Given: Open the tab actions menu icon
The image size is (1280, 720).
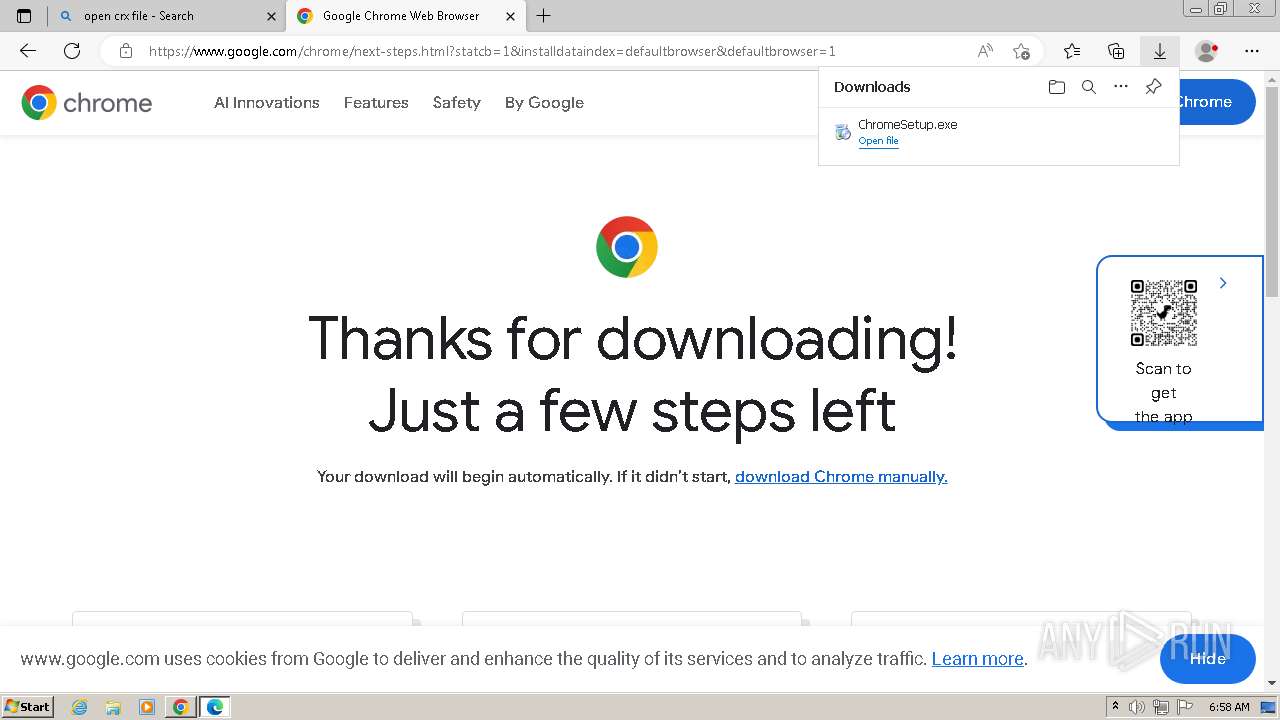Looking at the screenshot, I should tap(24, 16).
